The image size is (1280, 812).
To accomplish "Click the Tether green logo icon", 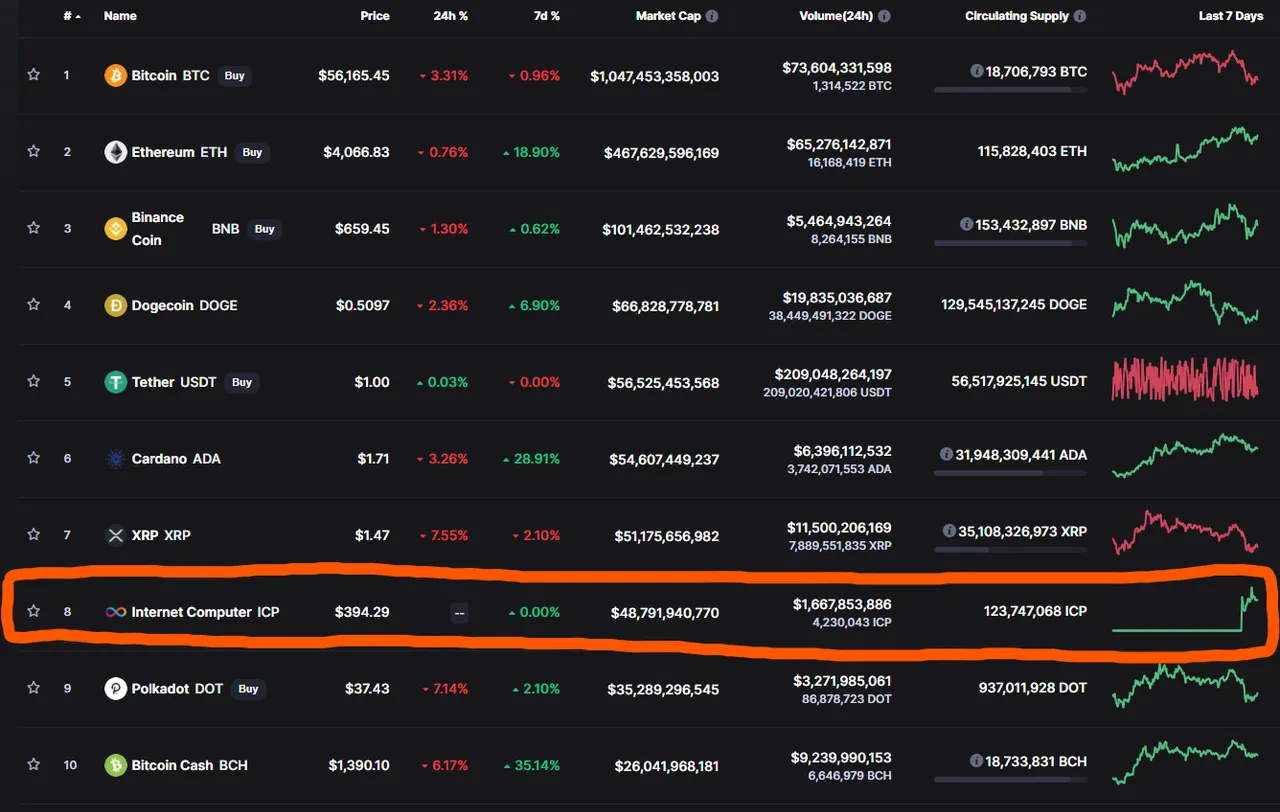I will coord(116,382).
